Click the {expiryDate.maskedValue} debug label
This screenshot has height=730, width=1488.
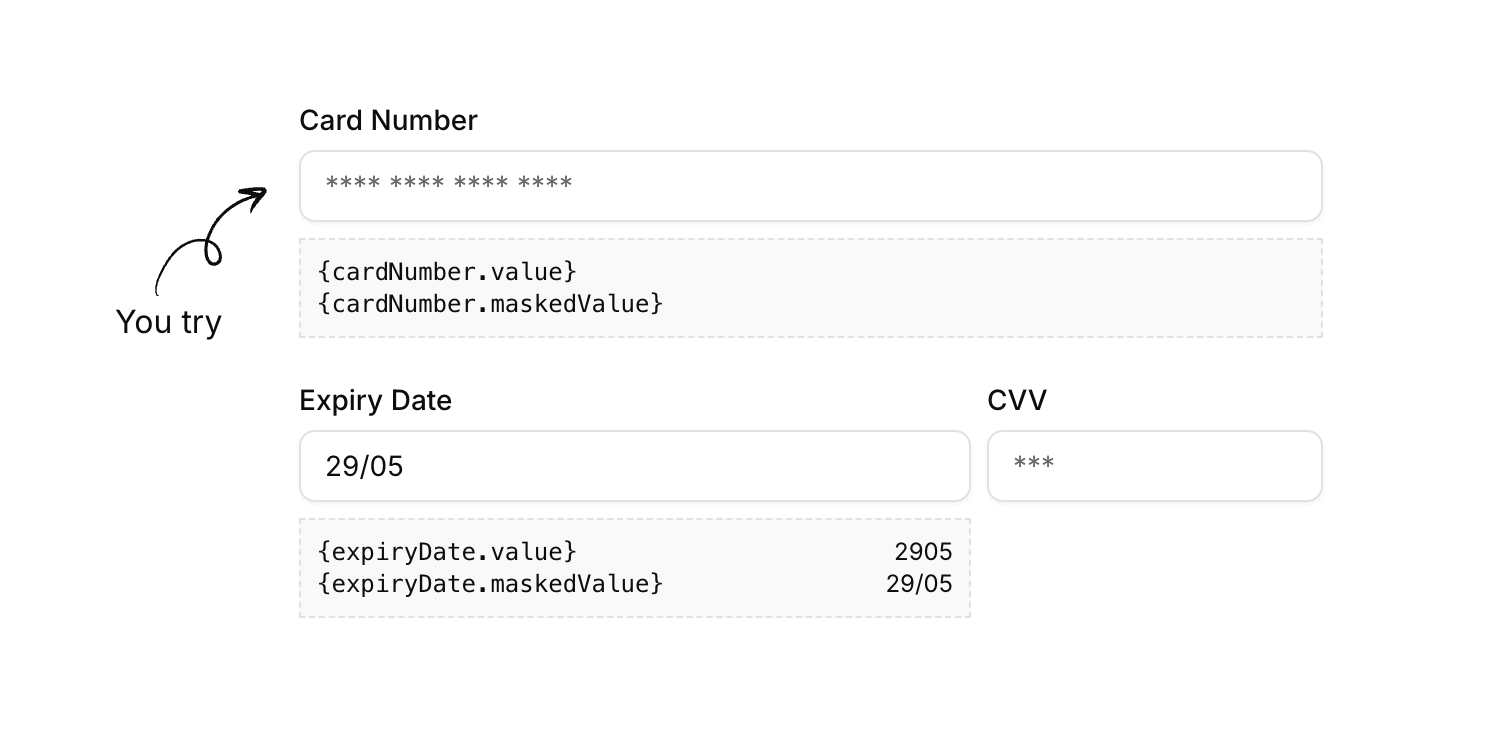(490, 583)
